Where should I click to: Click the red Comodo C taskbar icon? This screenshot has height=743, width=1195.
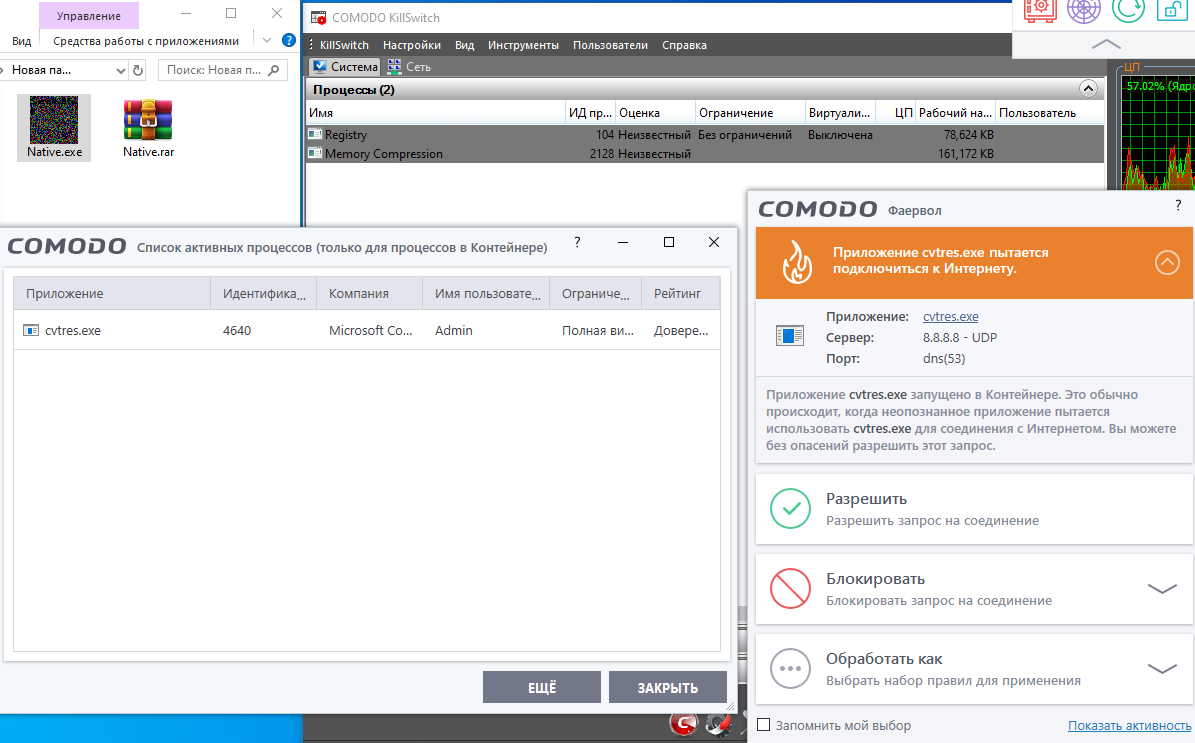(684, 724)
